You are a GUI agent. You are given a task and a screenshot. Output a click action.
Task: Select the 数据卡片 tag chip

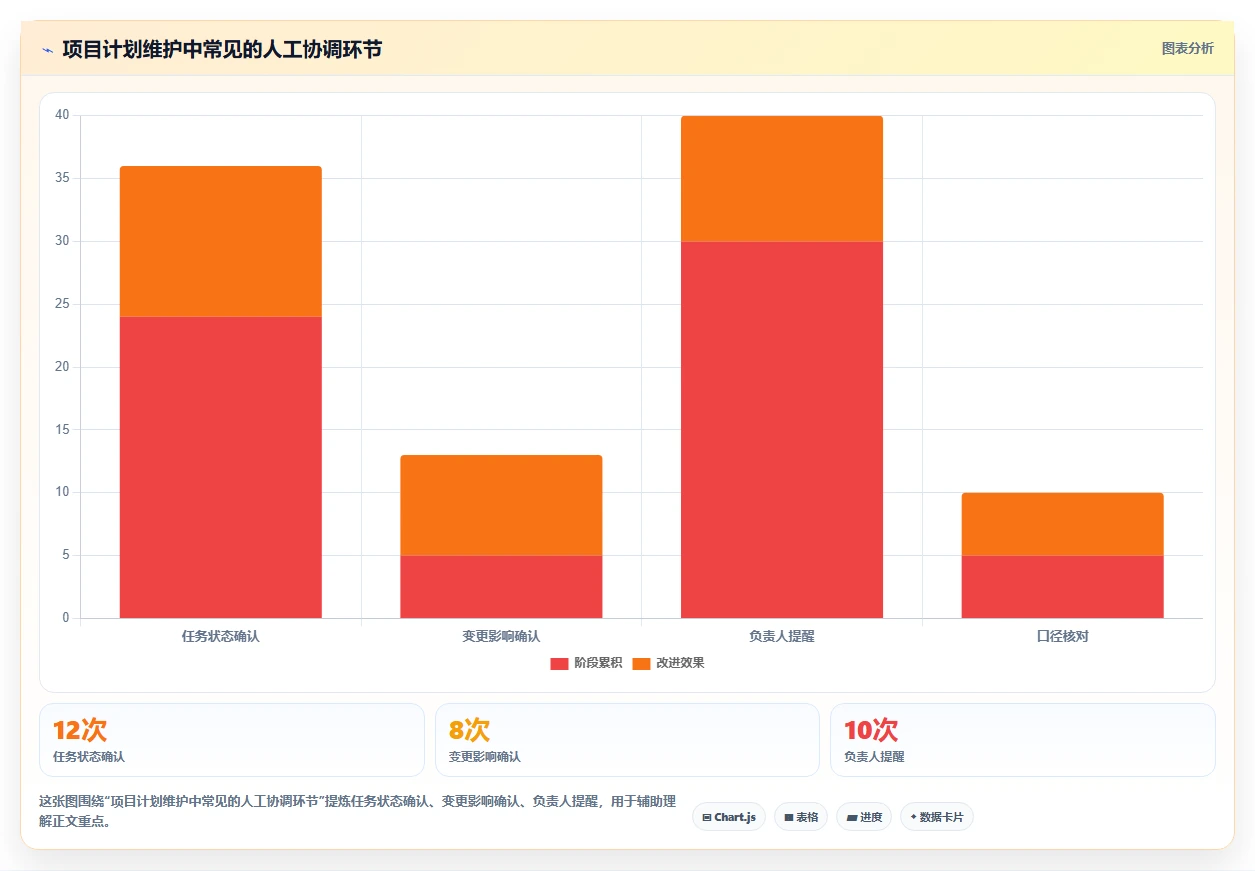point(937,817)
